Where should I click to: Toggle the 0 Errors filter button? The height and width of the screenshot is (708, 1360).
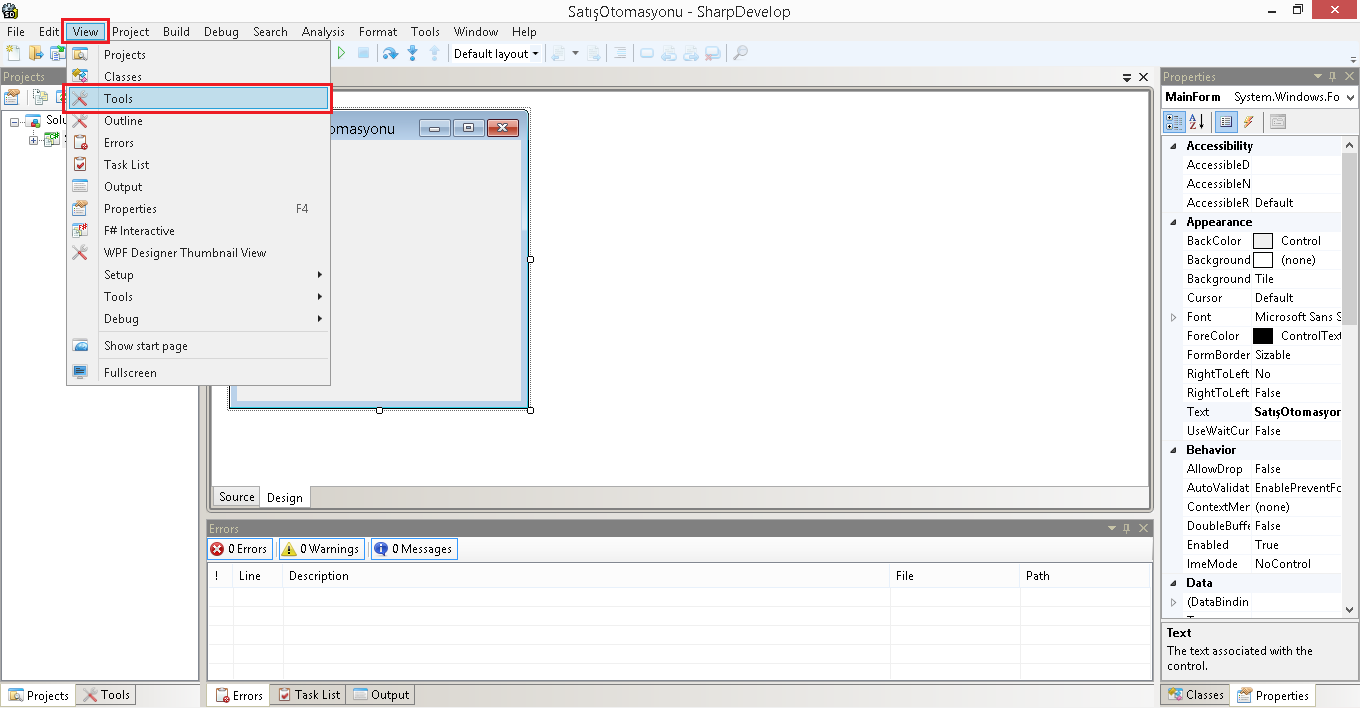click(x=239, y=549)
